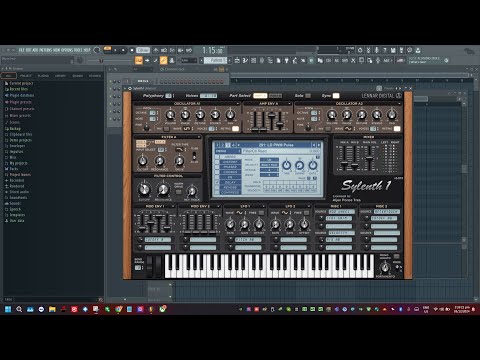Toggle Oscillator A1 Retrig switch
Viewport: 480px width, 360px height.
[x=235, y=129]
